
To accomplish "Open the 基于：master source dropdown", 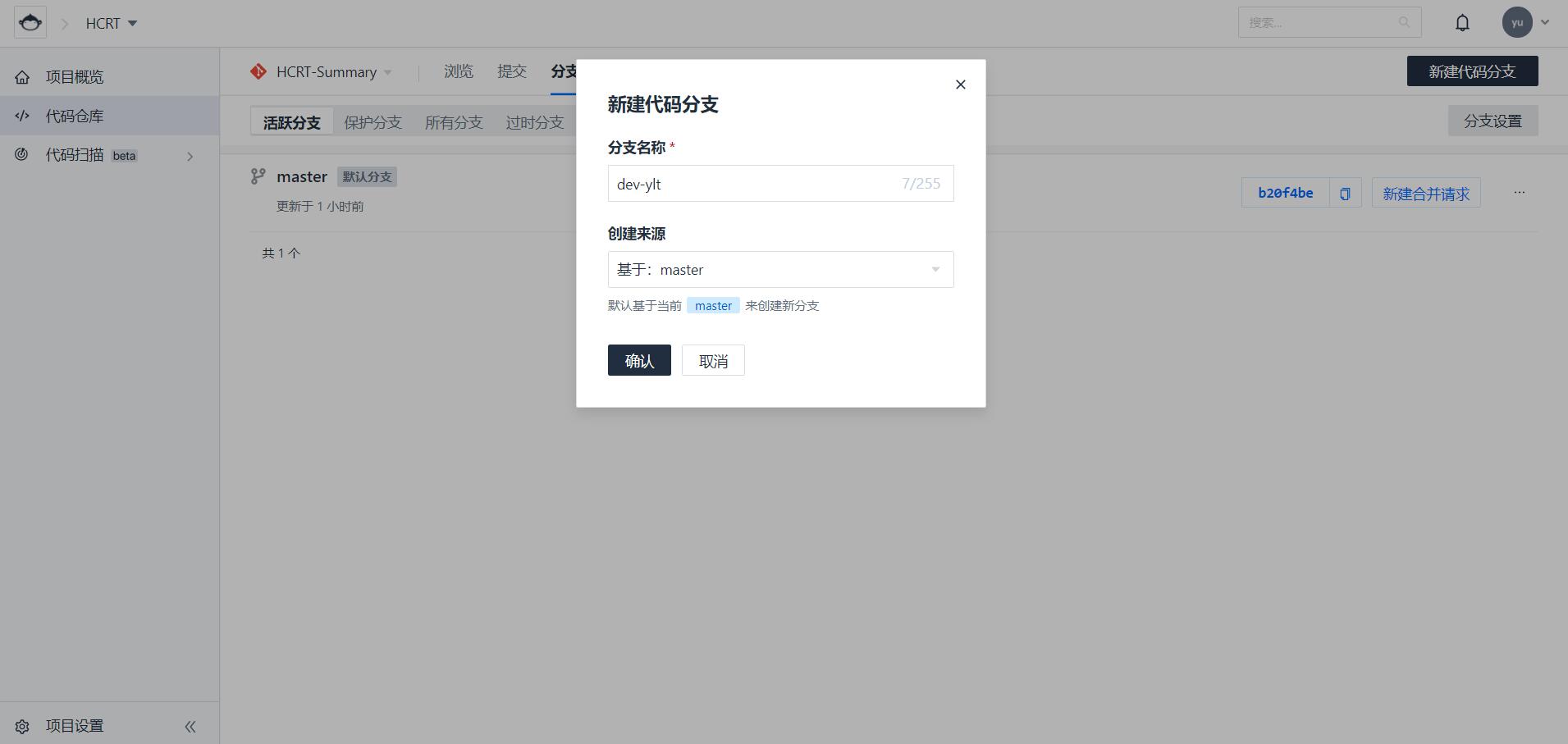I will (780, 269).
